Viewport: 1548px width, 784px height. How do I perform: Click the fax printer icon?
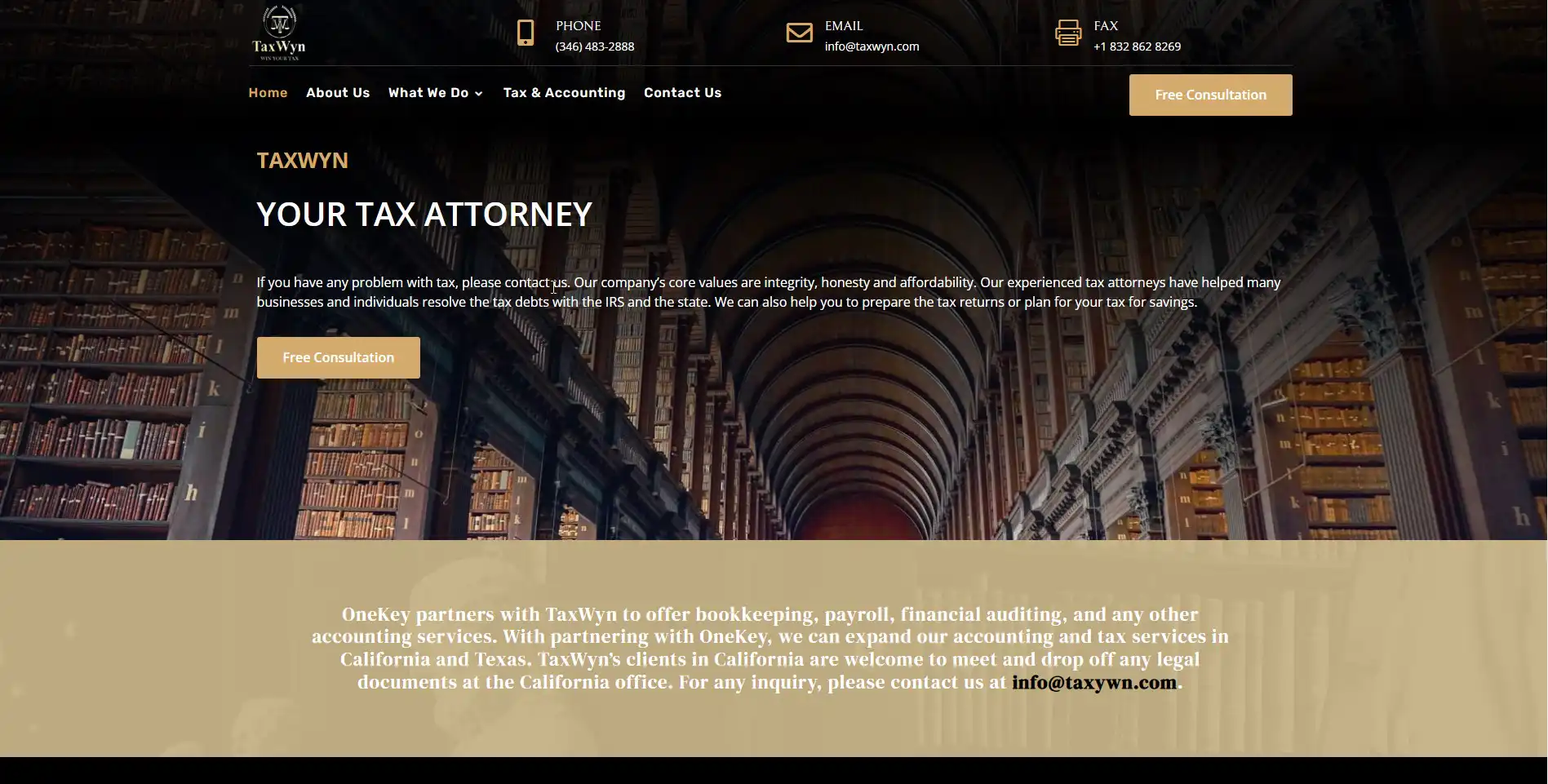coord(1067,33)
